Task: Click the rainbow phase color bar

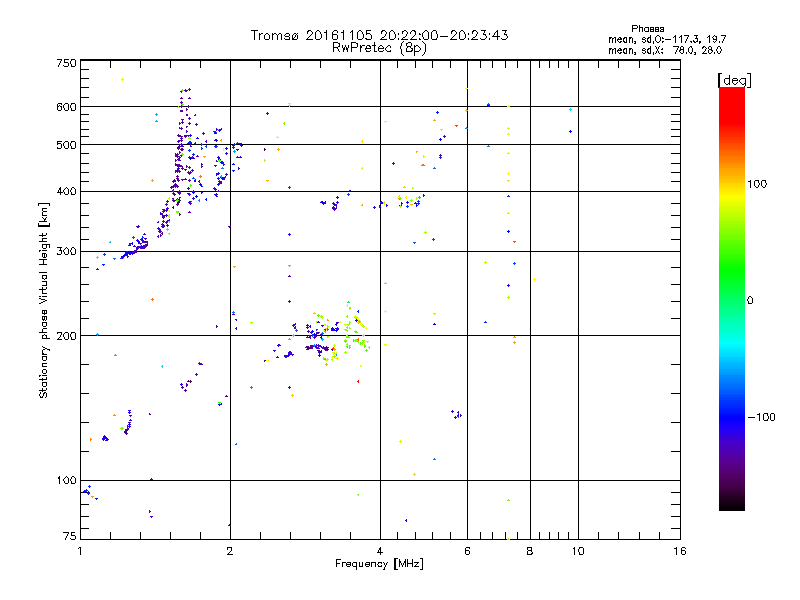Action: (x=732, y=299)
